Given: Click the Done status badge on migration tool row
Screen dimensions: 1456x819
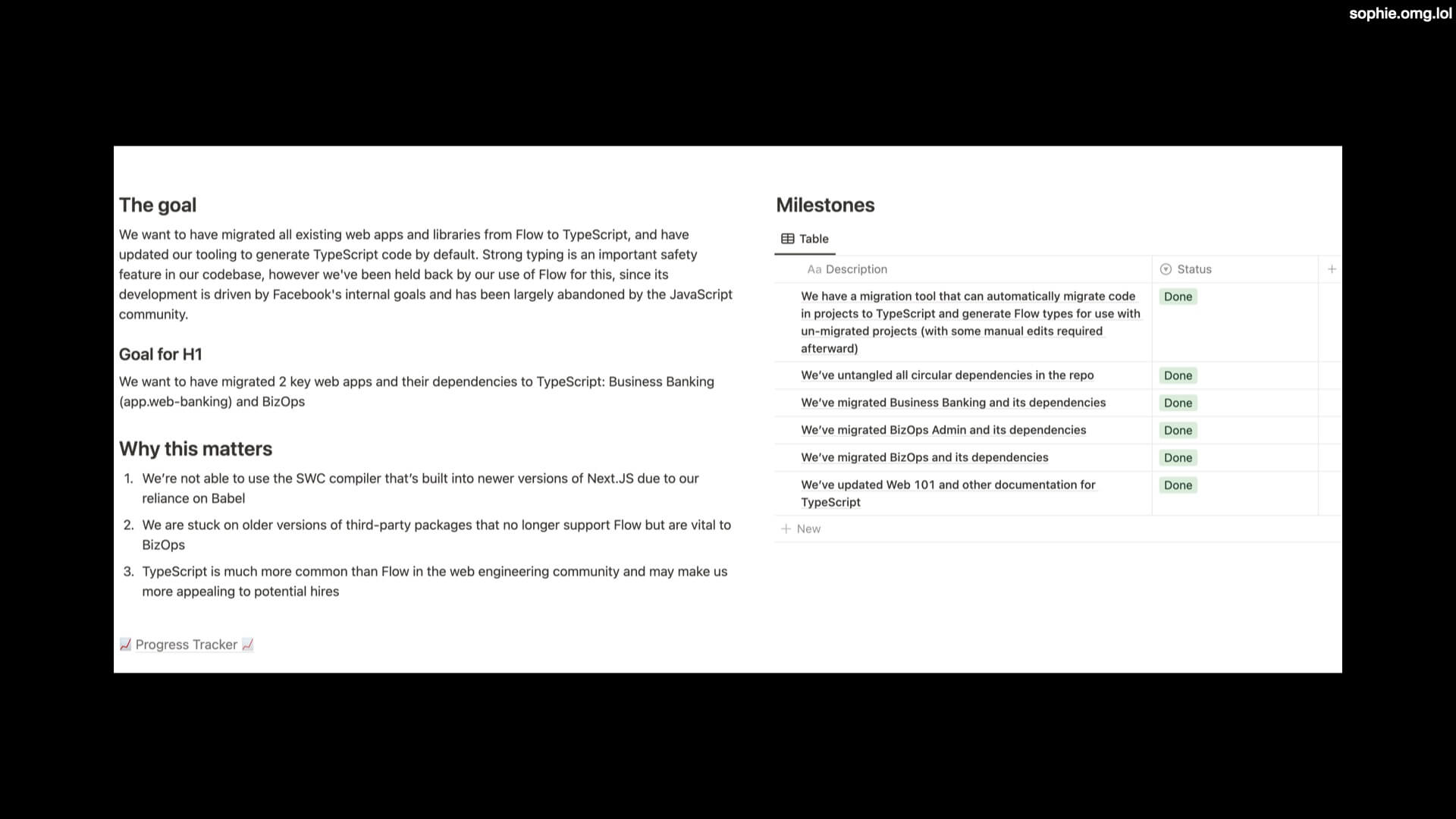Looking at the screenshot, I should (x=1178, y=296).
